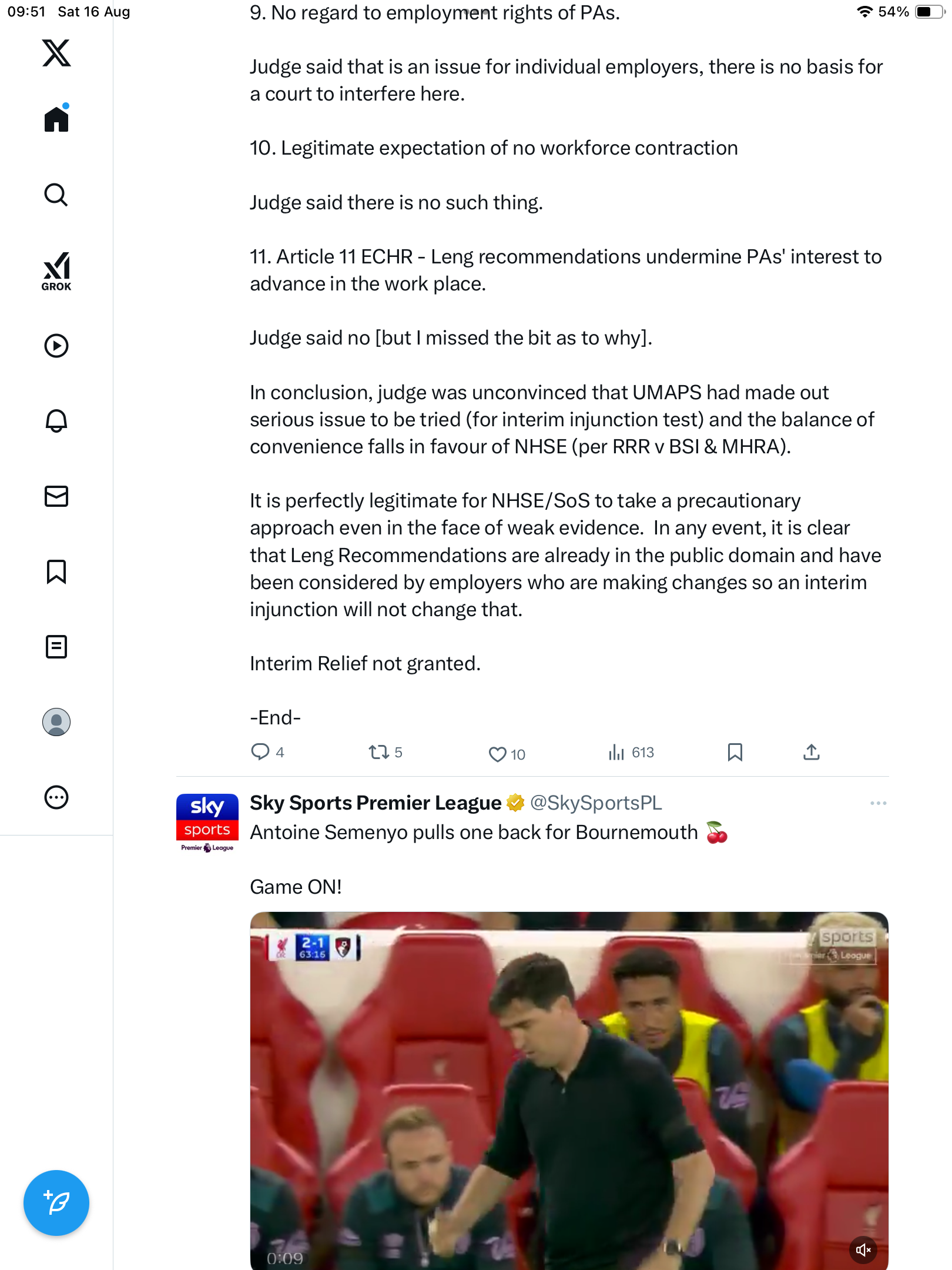The width and height of the screenshot is (952, 1270).
Task: Open Direct Messages envelope
Action: (x=56, y=496)
